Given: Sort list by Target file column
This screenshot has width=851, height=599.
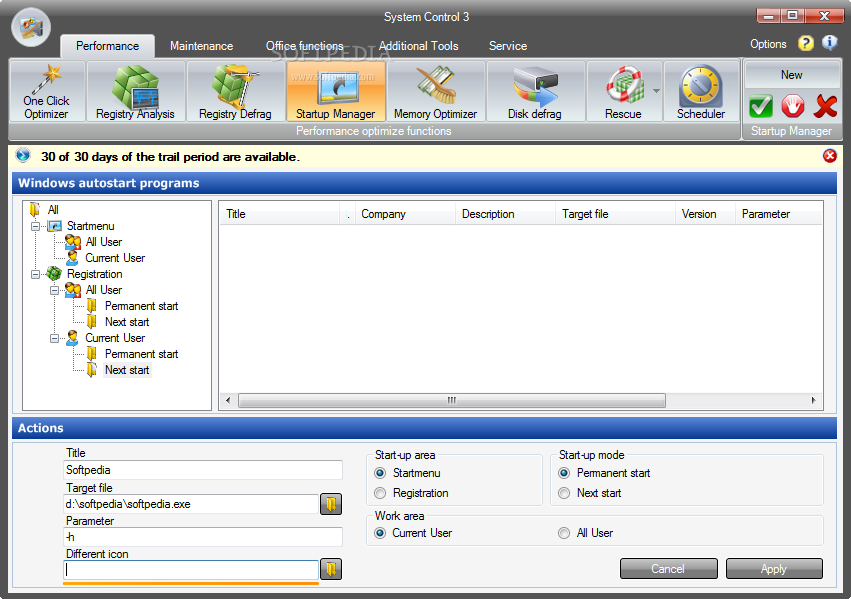Looking at the screenshot, I should pos(615,214).
